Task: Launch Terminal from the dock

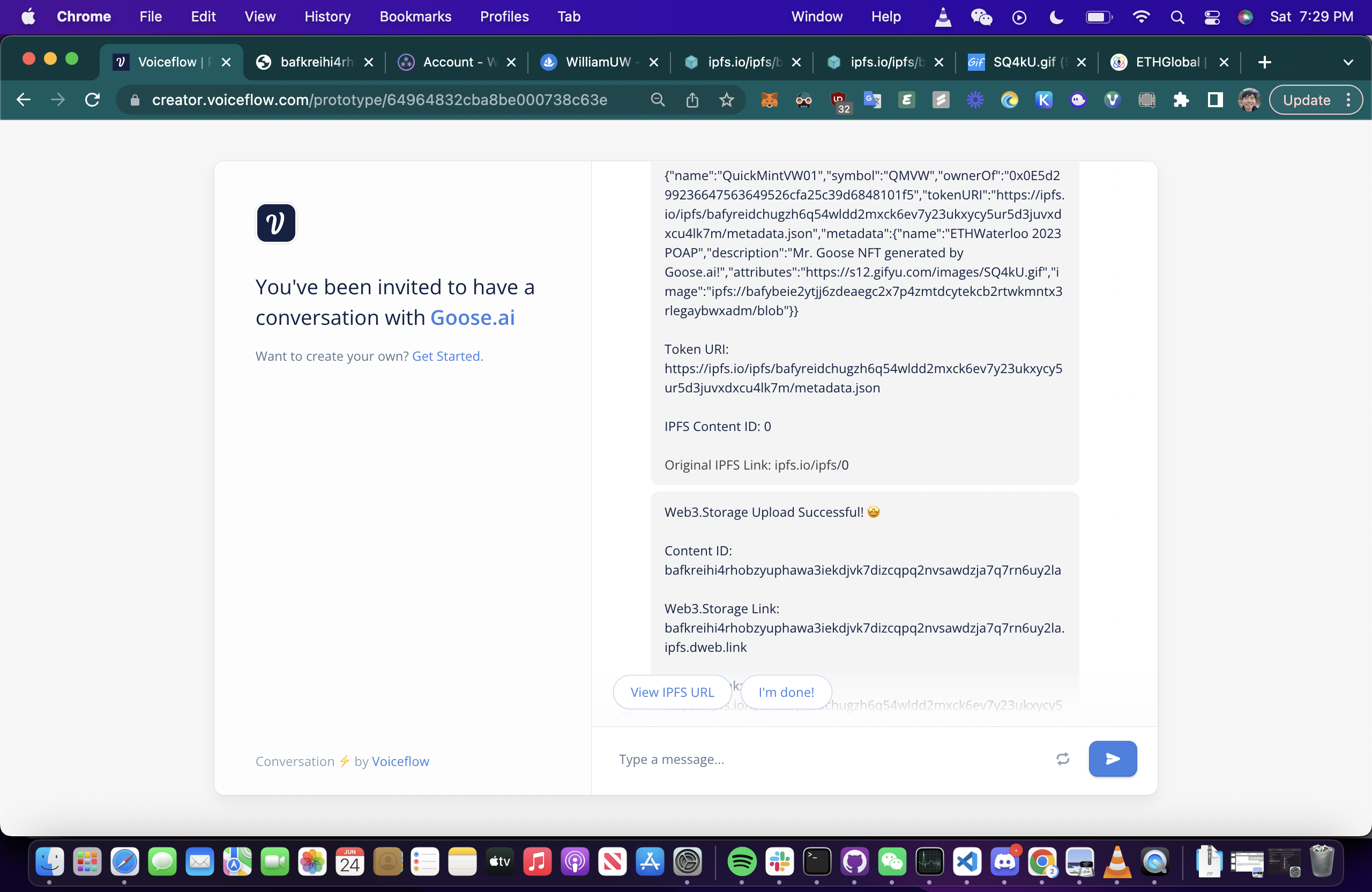Action: pos(817,861)
